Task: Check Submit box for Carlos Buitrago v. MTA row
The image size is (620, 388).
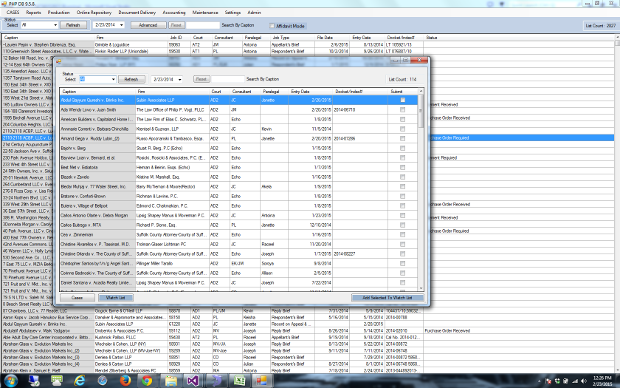Action: (x=403, y=225)
